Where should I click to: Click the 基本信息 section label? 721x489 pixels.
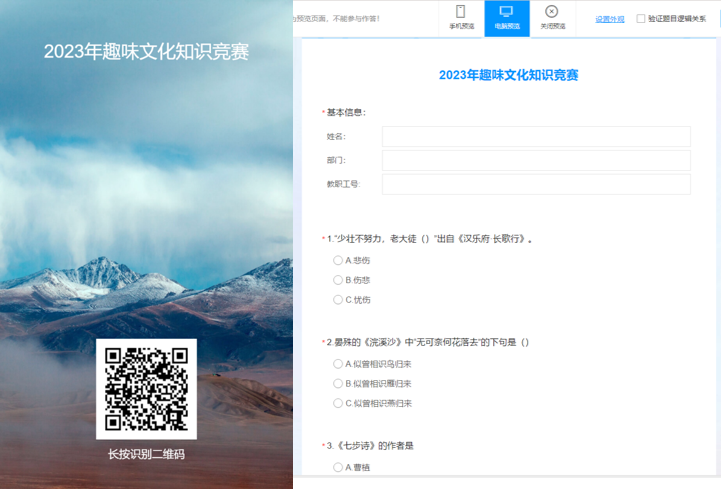pos(345,112)
